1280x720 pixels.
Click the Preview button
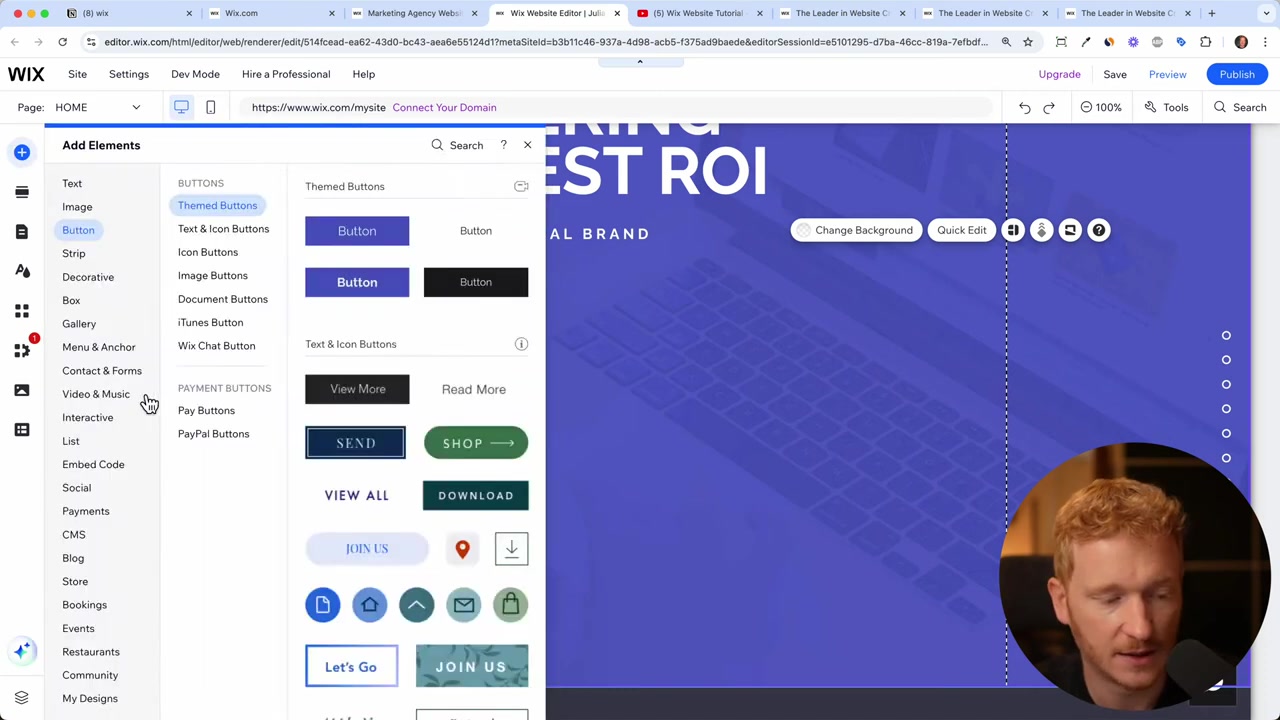tap(1167, 74)
